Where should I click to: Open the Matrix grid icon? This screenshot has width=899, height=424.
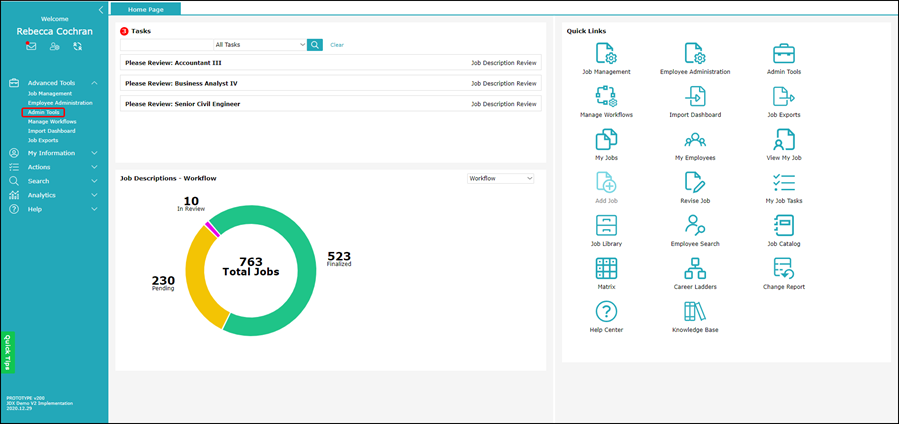point(606,268)
